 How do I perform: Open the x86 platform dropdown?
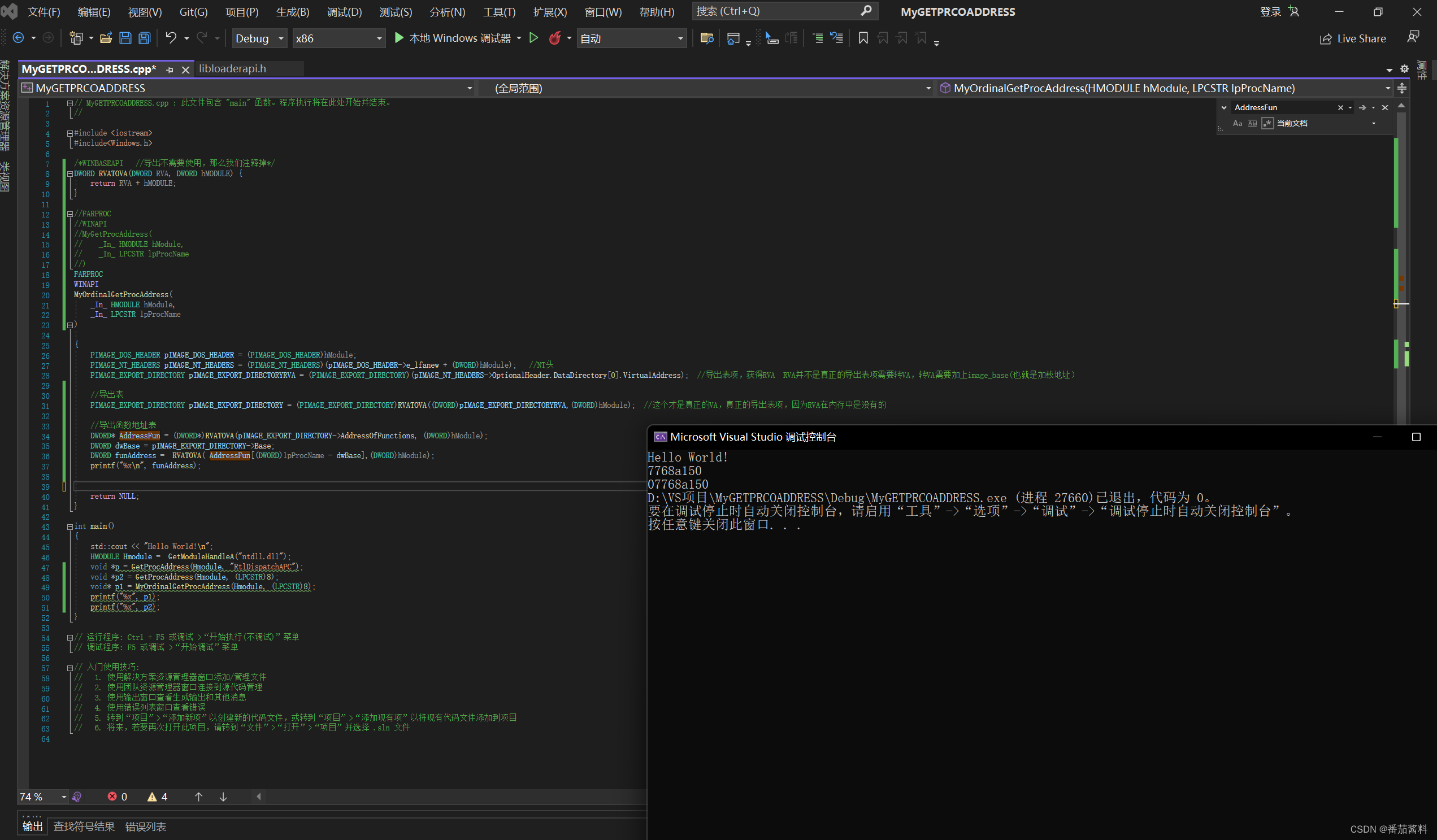[338, 38]
